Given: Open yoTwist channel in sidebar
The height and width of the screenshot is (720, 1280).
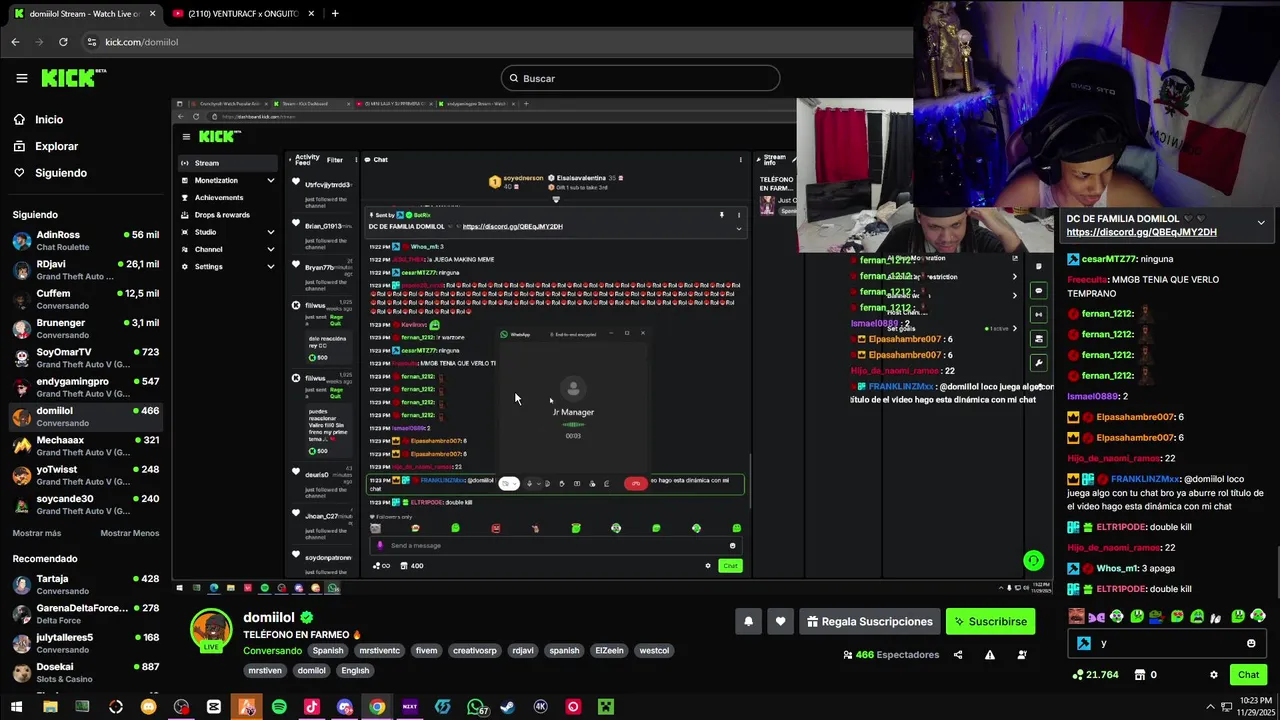Looking at the screenshot, I should coord(85,475).
